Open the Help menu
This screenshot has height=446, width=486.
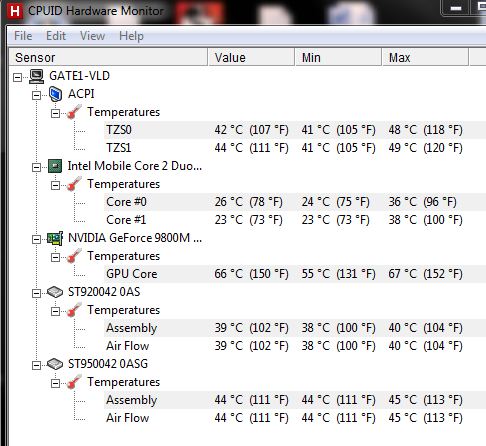[x=131, y=36]
